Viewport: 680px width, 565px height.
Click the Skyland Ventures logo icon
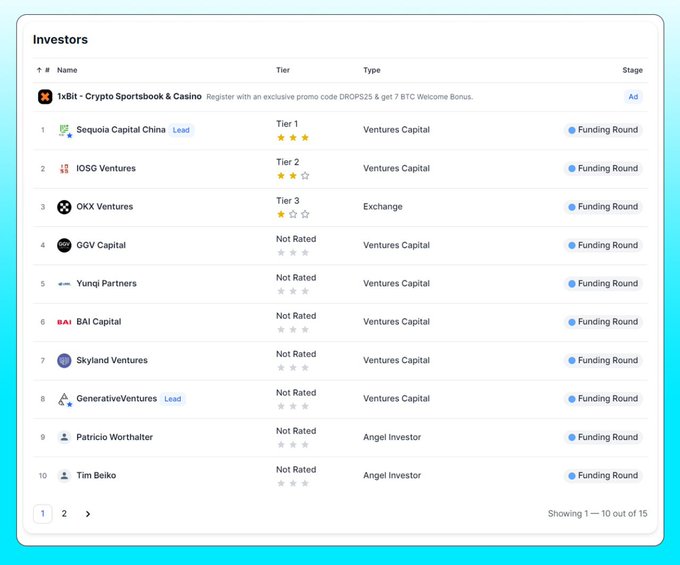tap(64, 360)
